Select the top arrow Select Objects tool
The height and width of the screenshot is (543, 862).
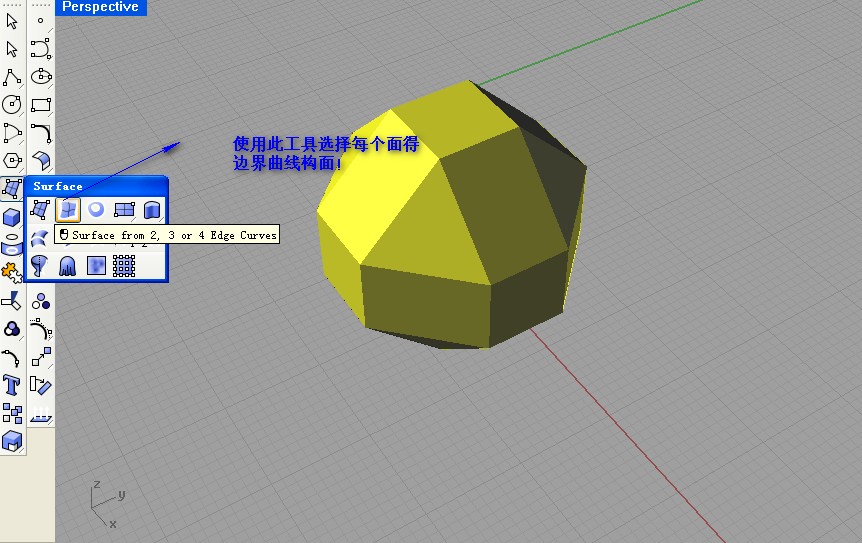(x=12, y=21)
